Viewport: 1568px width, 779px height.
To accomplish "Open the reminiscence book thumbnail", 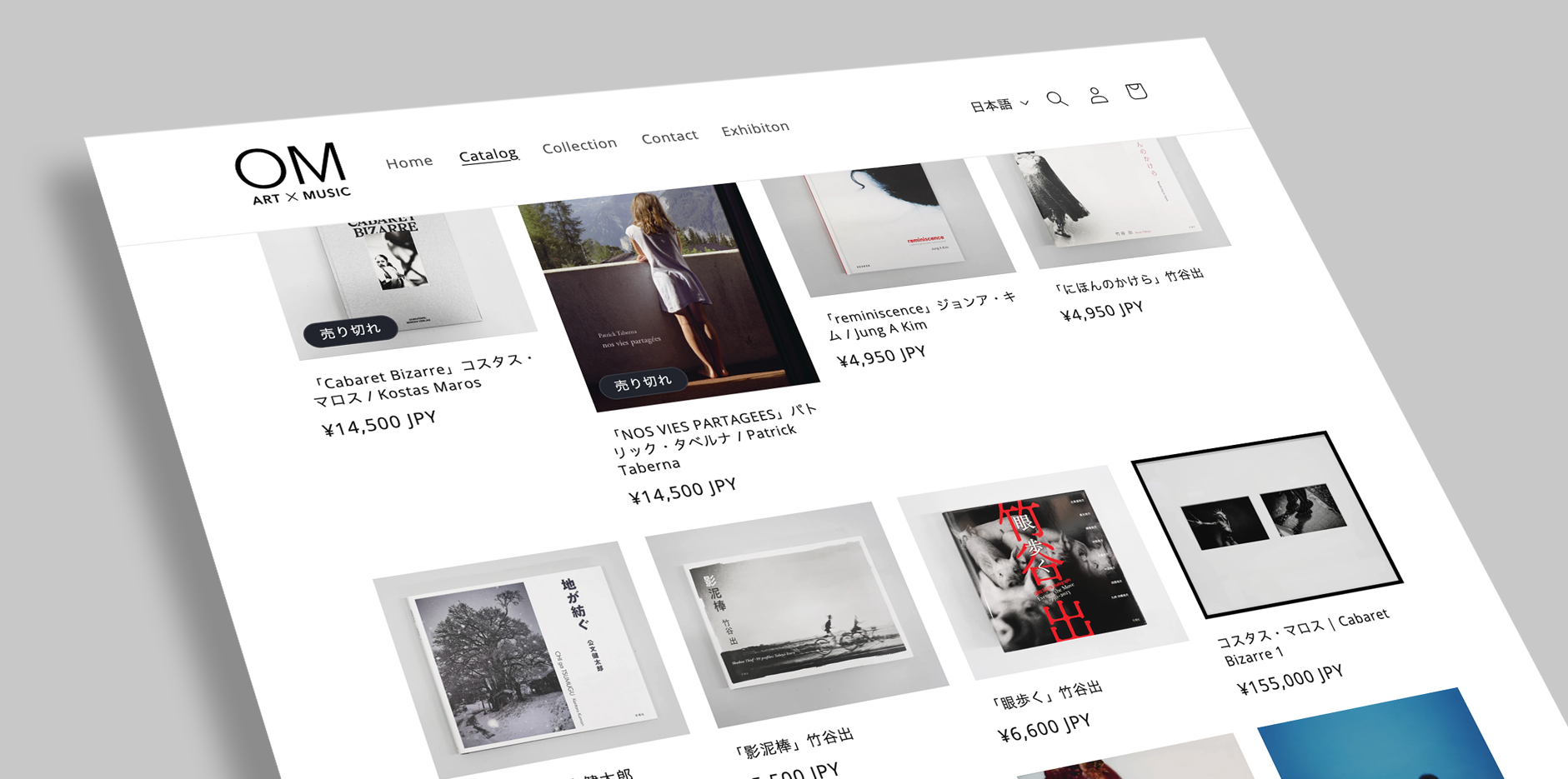I will (887, 227).
